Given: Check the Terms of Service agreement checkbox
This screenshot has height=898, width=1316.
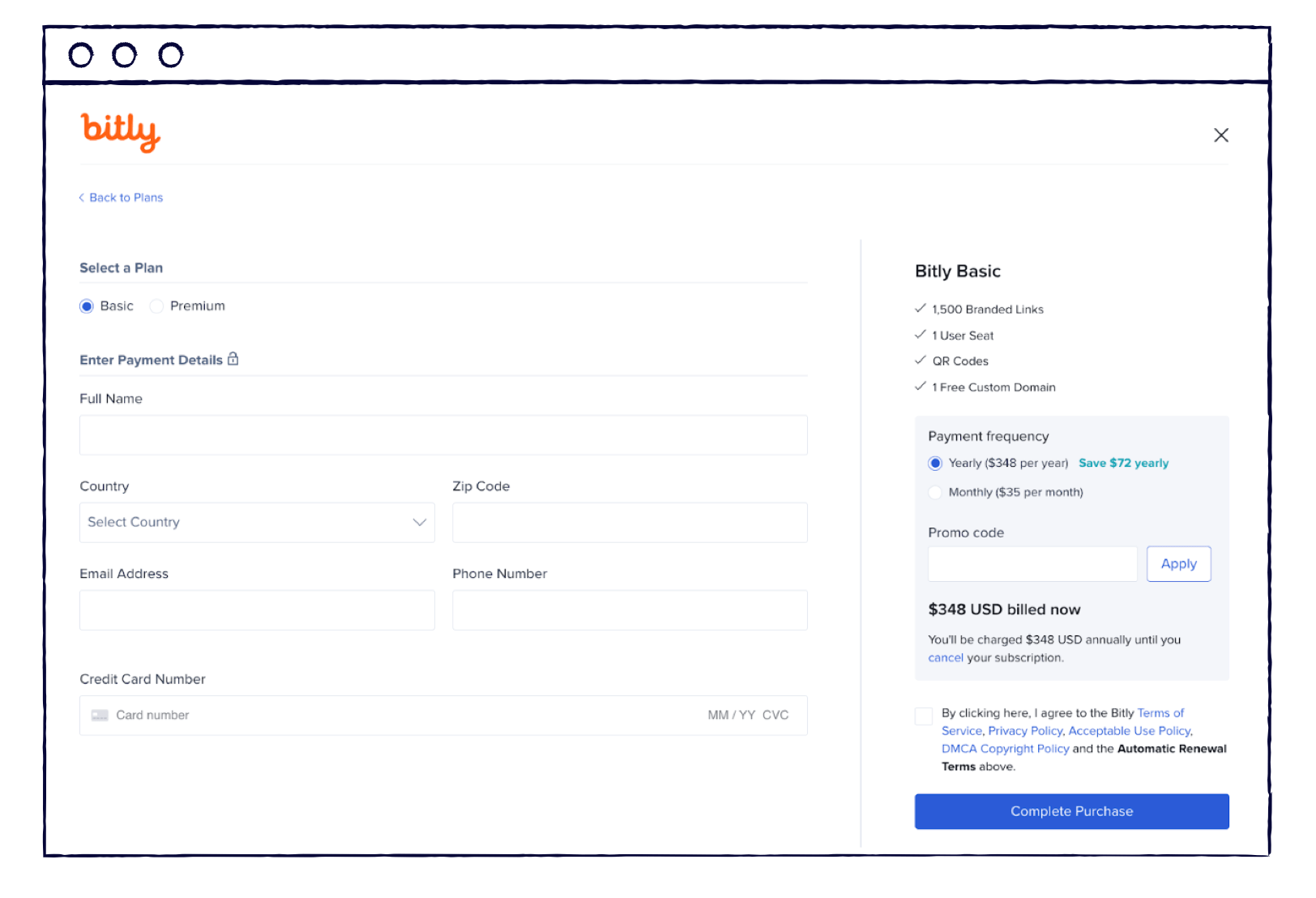Looking at the screenshot, I should coord(924,716).
